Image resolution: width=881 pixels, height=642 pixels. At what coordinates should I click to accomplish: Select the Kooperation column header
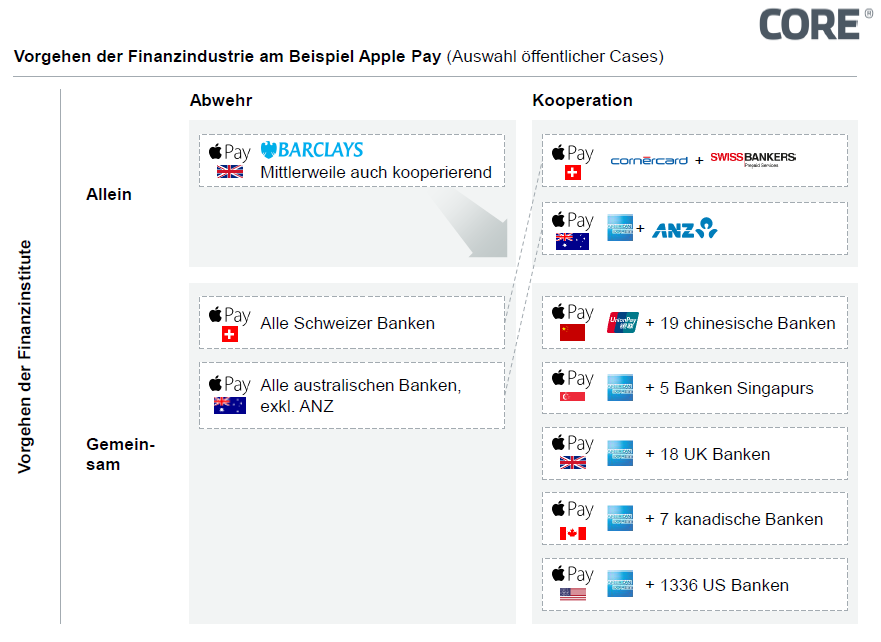pos(582,101)
